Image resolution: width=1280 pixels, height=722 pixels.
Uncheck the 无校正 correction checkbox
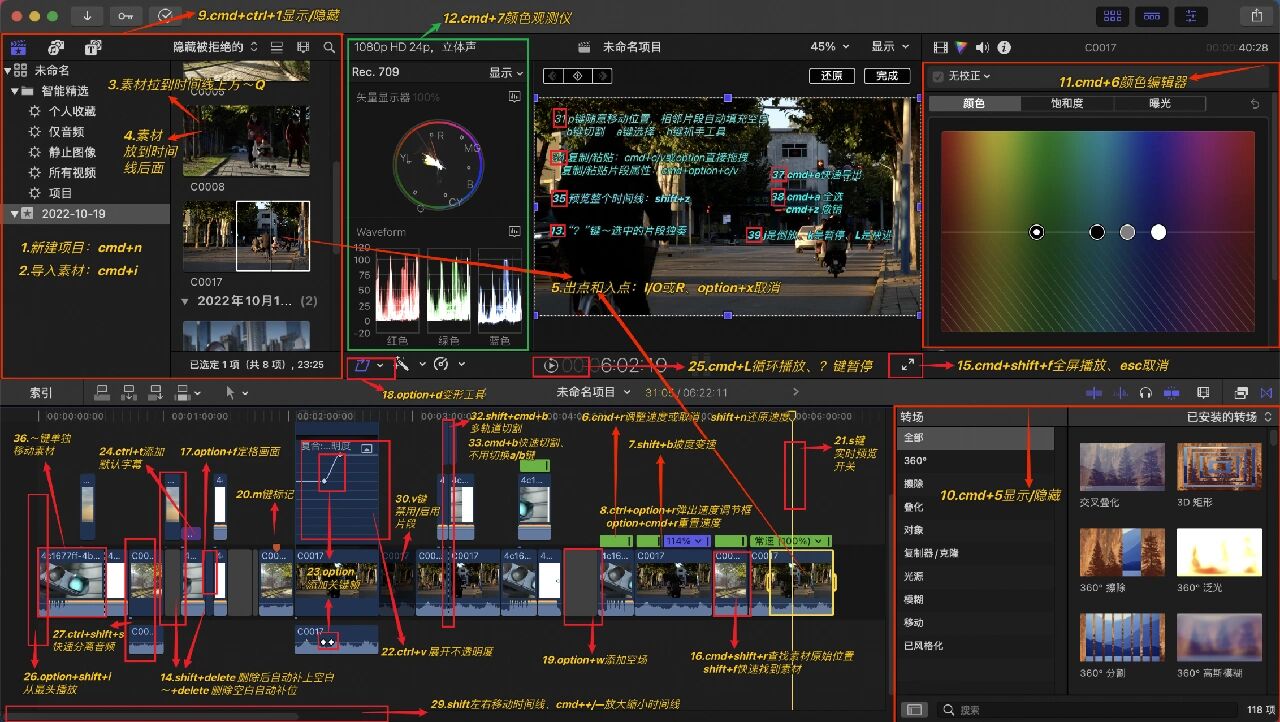point(936,76)
